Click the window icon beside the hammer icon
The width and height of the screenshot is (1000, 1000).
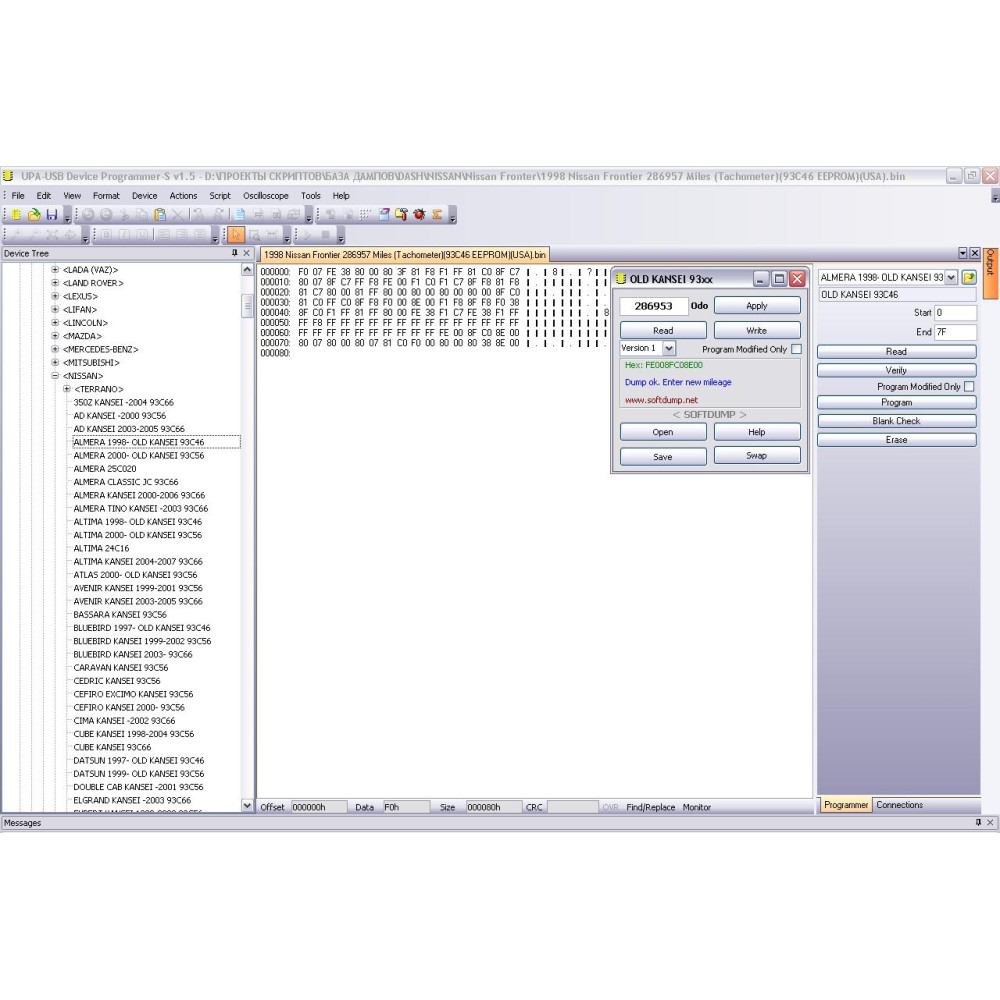[384, 215]
